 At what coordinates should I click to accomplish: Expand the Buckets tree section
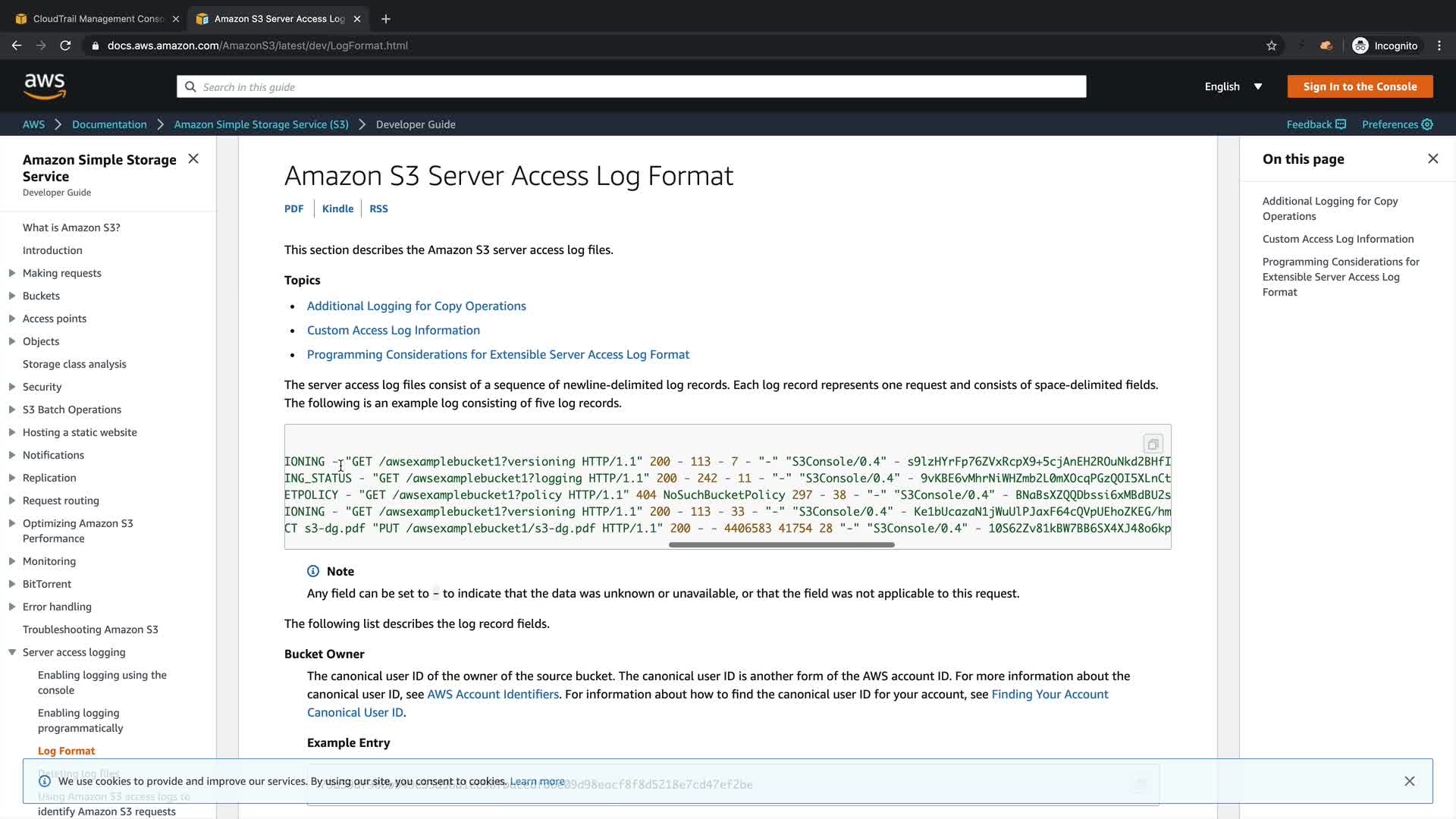tap(12, 296)
